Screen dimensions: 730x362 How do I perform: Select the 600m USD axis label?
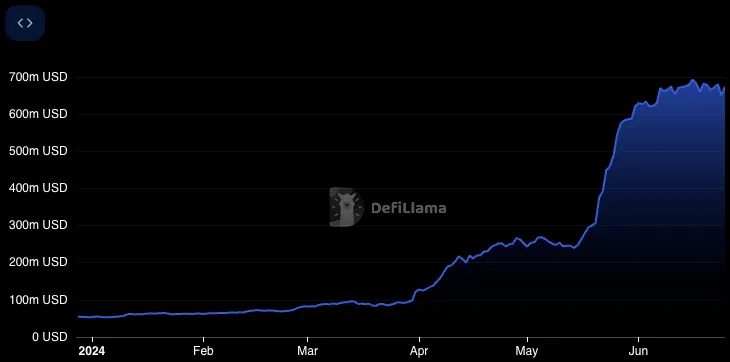[x=38, y=114]
